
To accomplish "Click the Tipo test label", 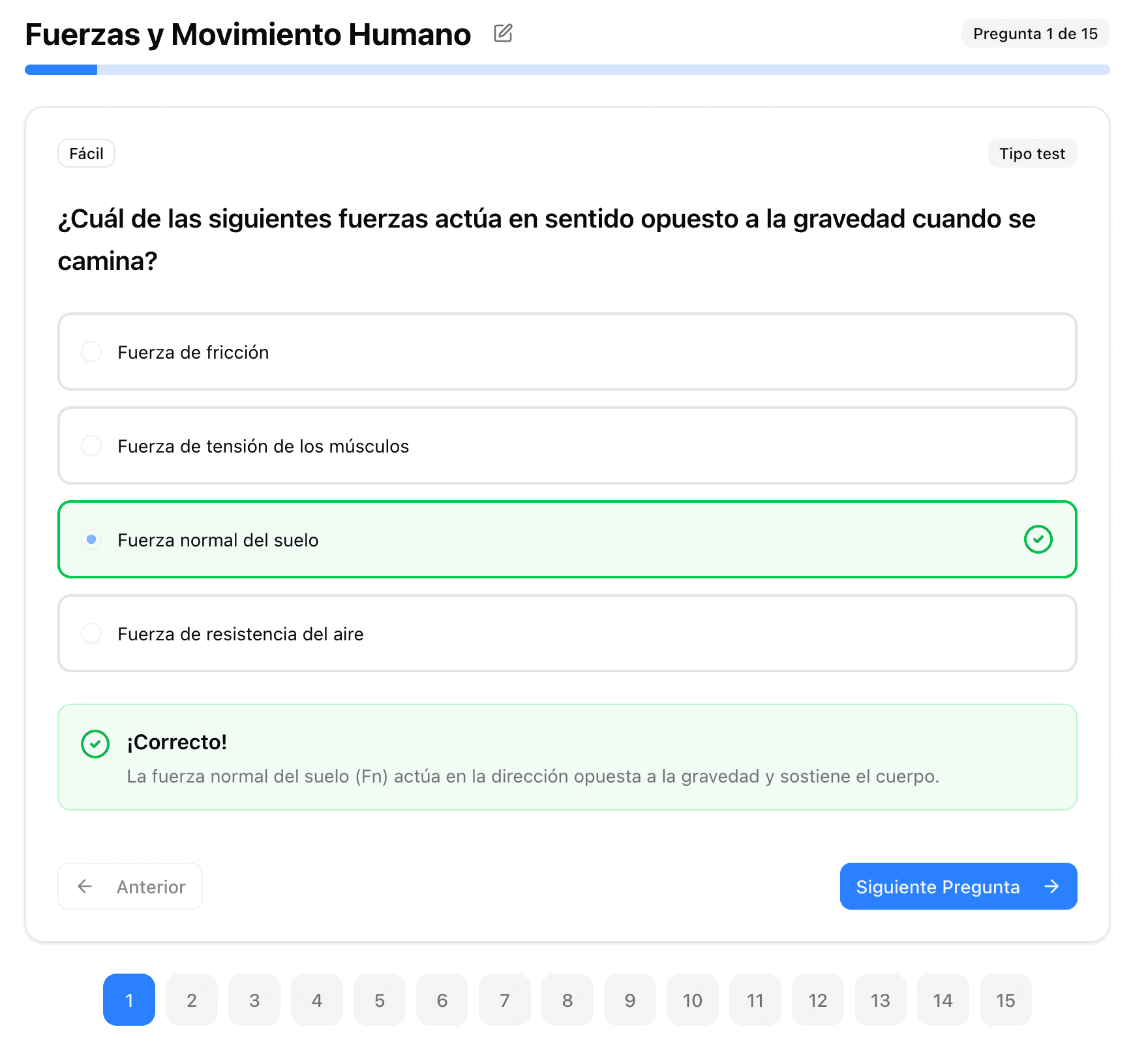I will pos(1032,153).
